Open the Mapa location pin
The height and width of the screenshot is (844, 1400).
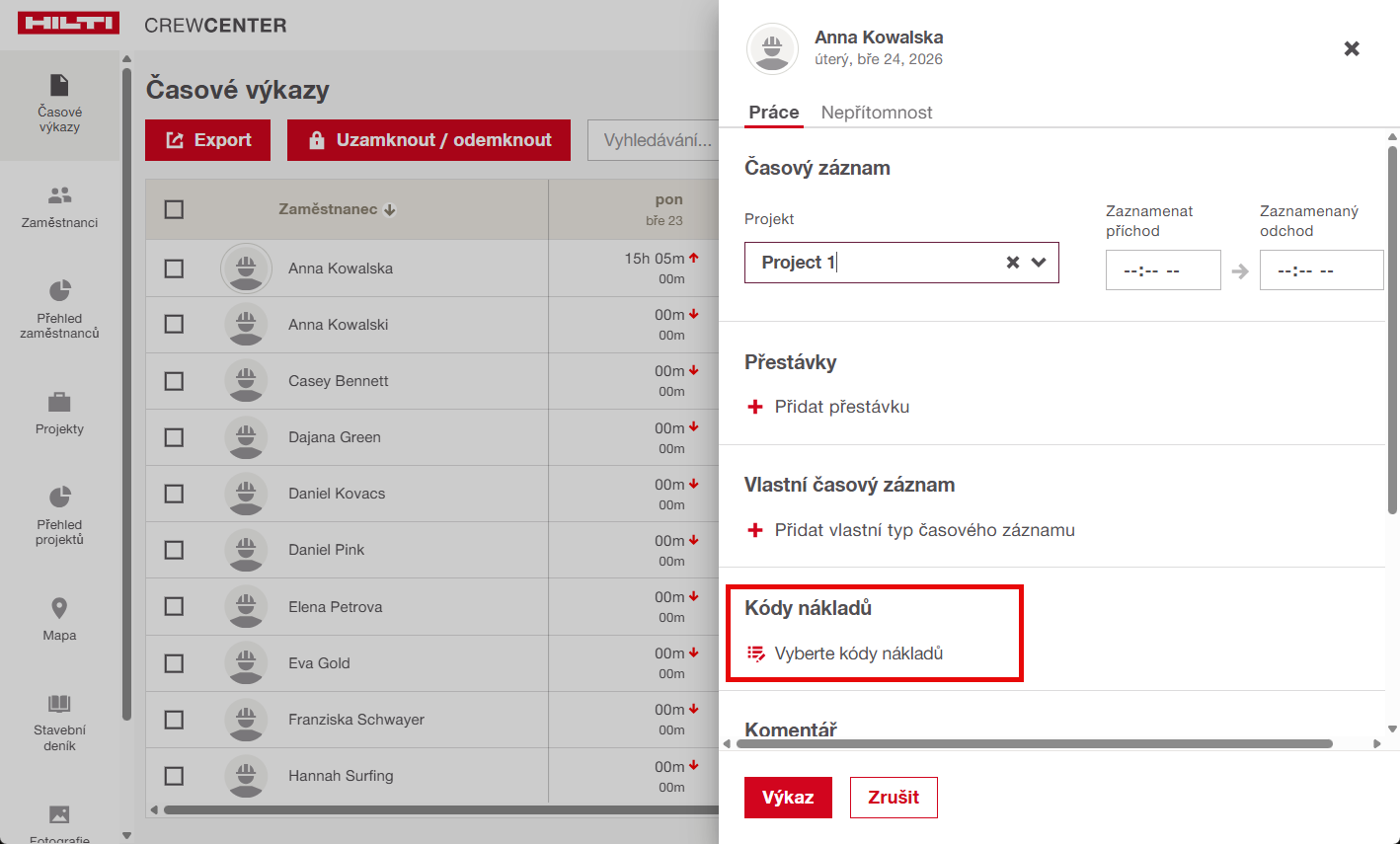click(59, 608)
